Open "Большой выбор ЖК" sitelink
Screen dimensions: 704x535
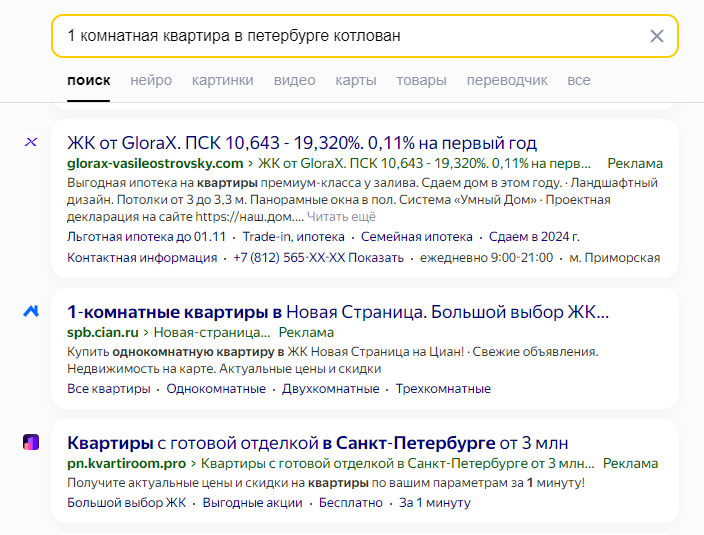127,503
